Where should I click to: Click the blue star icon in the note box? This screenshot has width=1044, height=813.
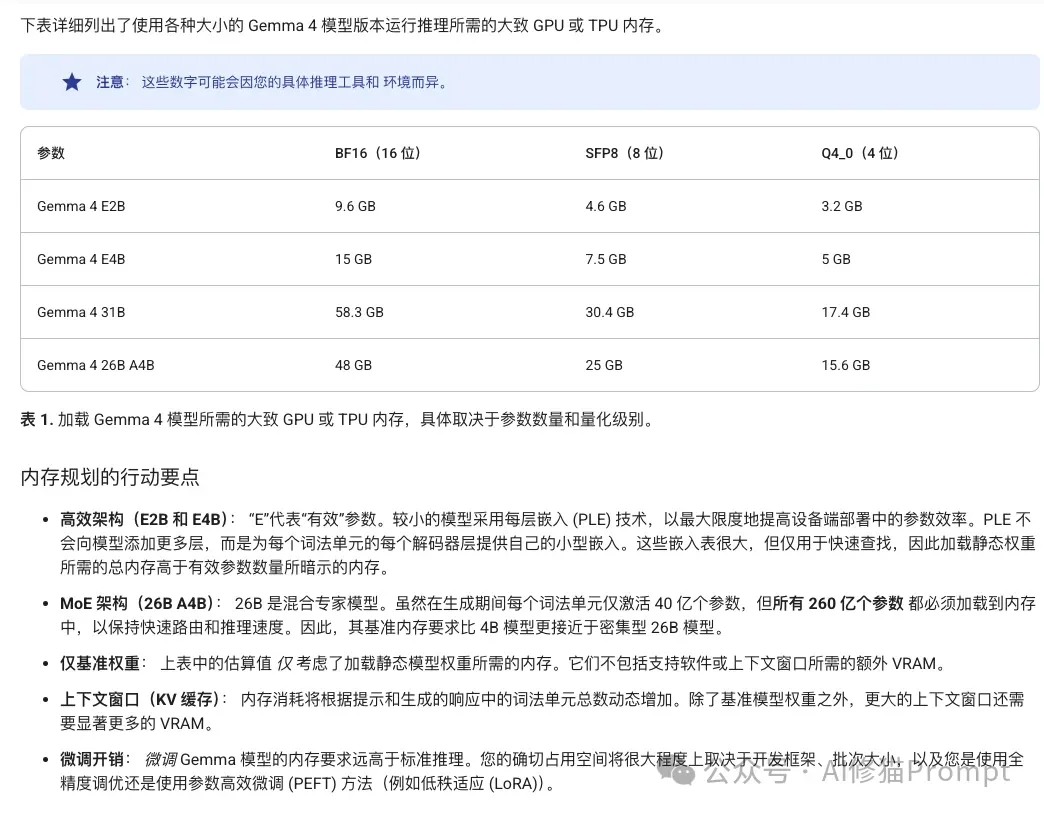[71, 82]
